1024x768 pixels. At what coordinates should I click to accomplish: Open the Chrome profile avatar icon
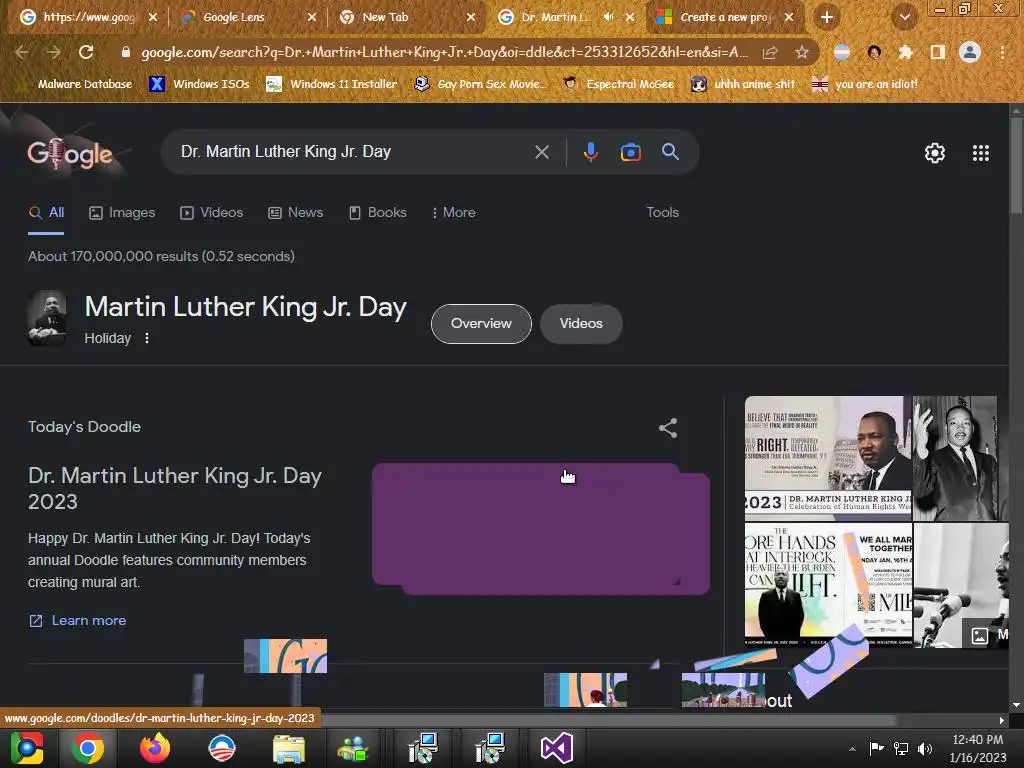coord(970,52)
